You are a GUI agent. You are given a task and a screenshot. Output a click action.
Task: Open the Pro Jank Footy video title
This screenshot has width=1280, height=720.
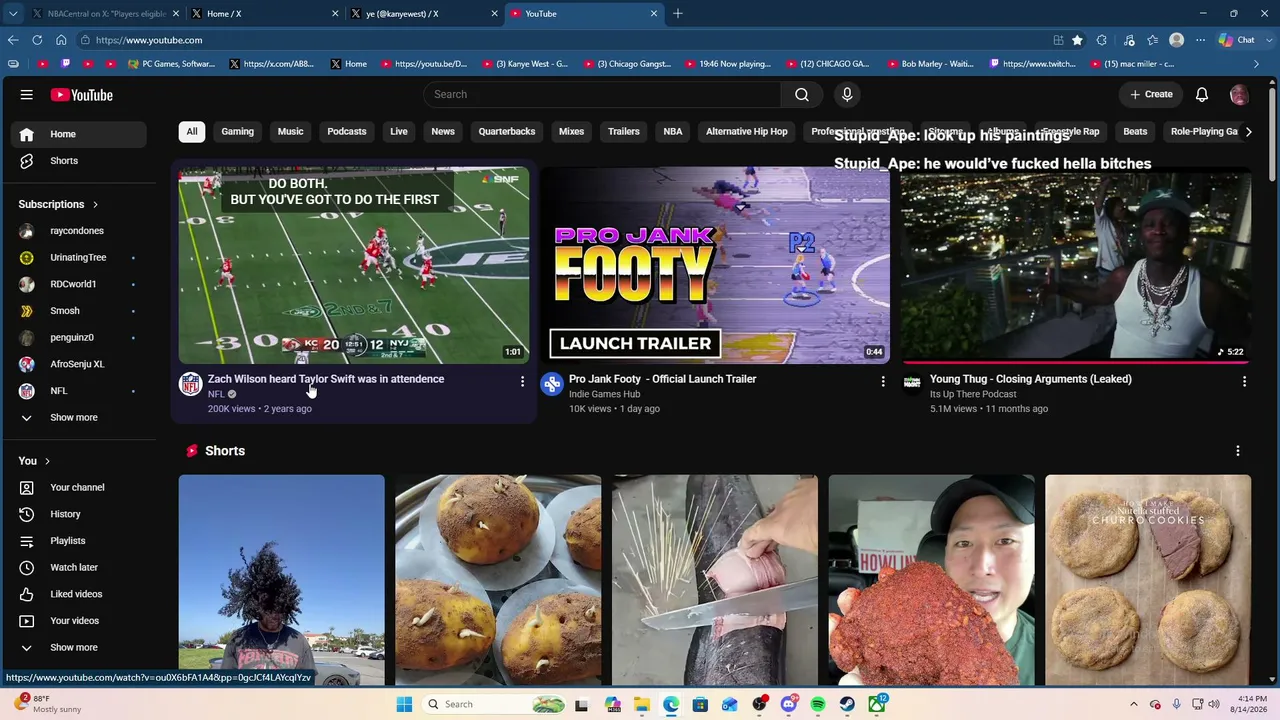click(662, 379)
